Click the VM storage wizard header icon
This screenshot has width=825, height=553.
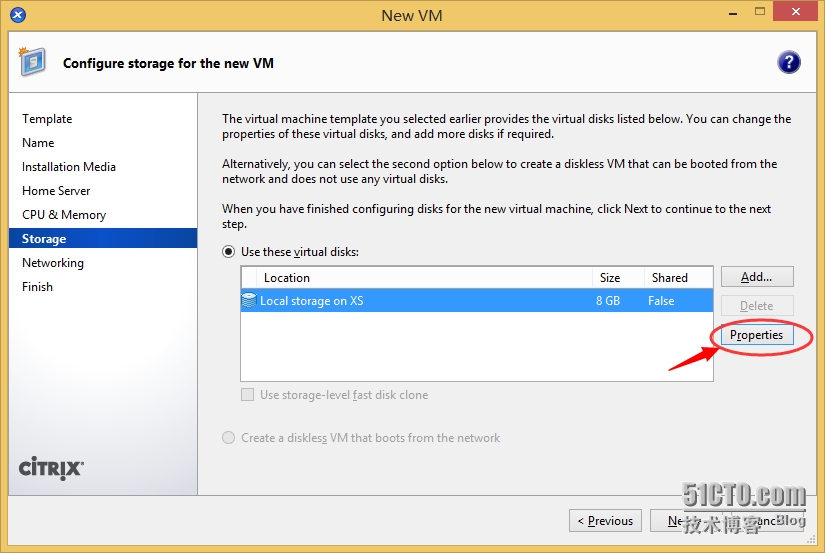(32, 62)
